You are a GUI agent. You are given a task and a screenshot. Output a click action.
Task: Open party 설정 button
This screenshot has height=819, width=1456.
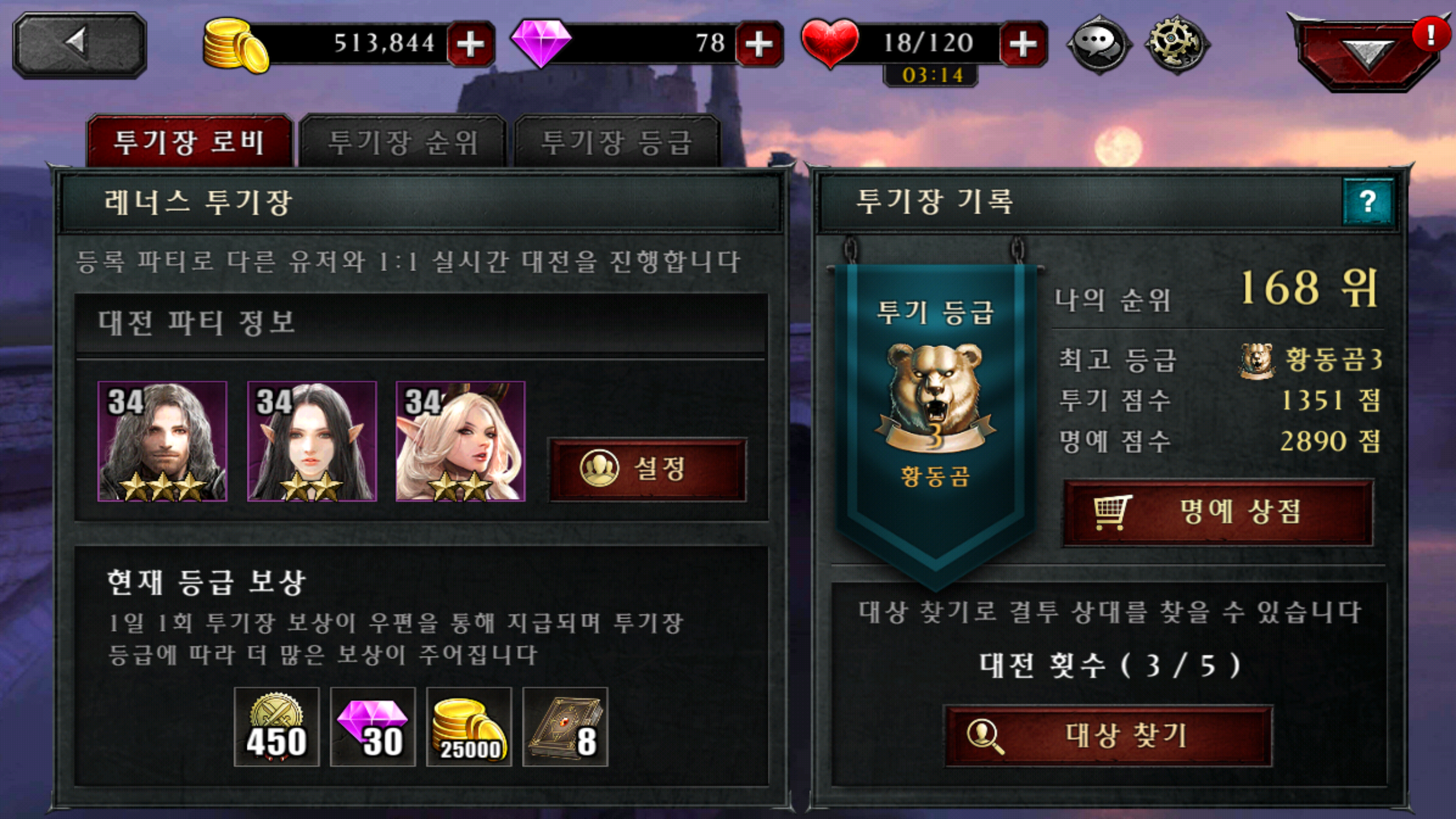(x=647, y=470)
